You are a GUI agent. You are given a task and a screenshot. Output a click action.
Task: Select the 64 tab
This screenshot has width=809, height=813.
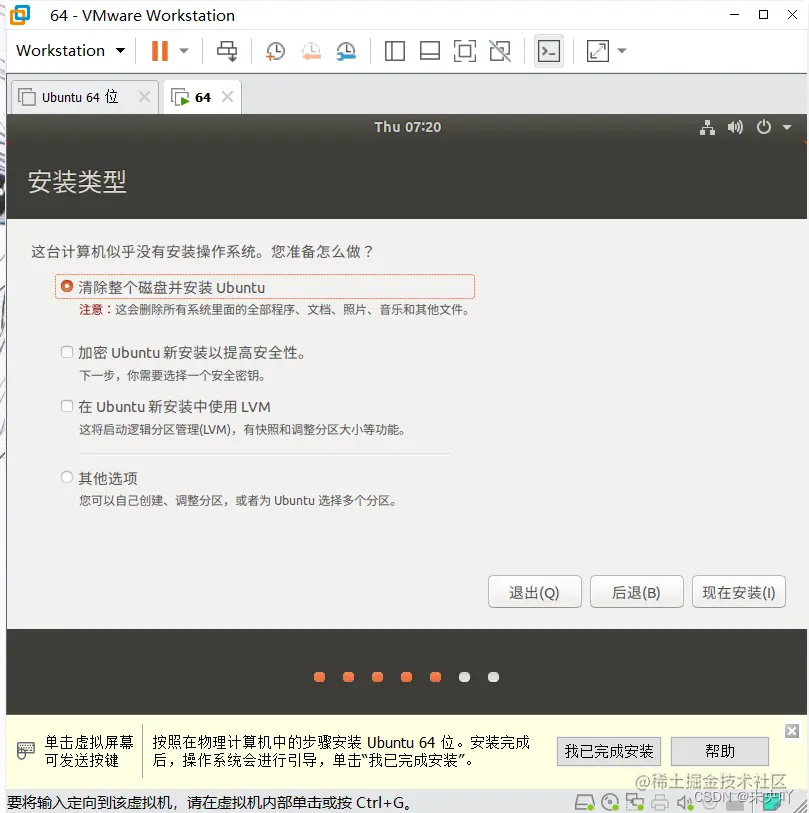click(x=203, y=97)
